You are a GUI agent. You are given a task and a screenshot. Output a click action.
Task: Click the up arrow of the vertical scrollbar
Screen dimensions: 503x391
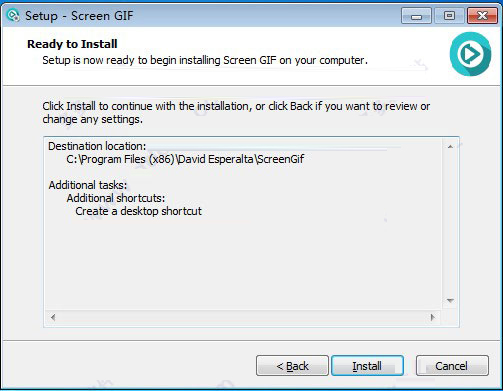pos(450,147)
